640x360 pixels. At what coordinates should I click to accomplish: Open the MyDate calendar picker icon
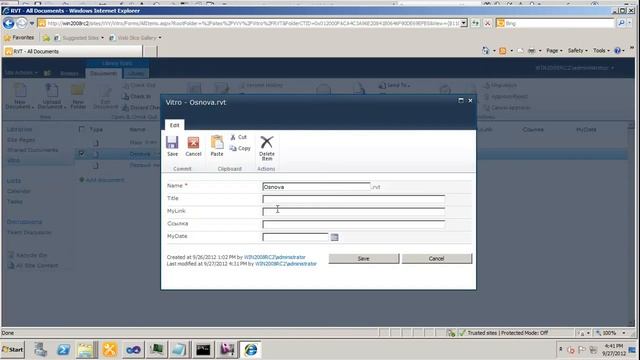[334, 237]
